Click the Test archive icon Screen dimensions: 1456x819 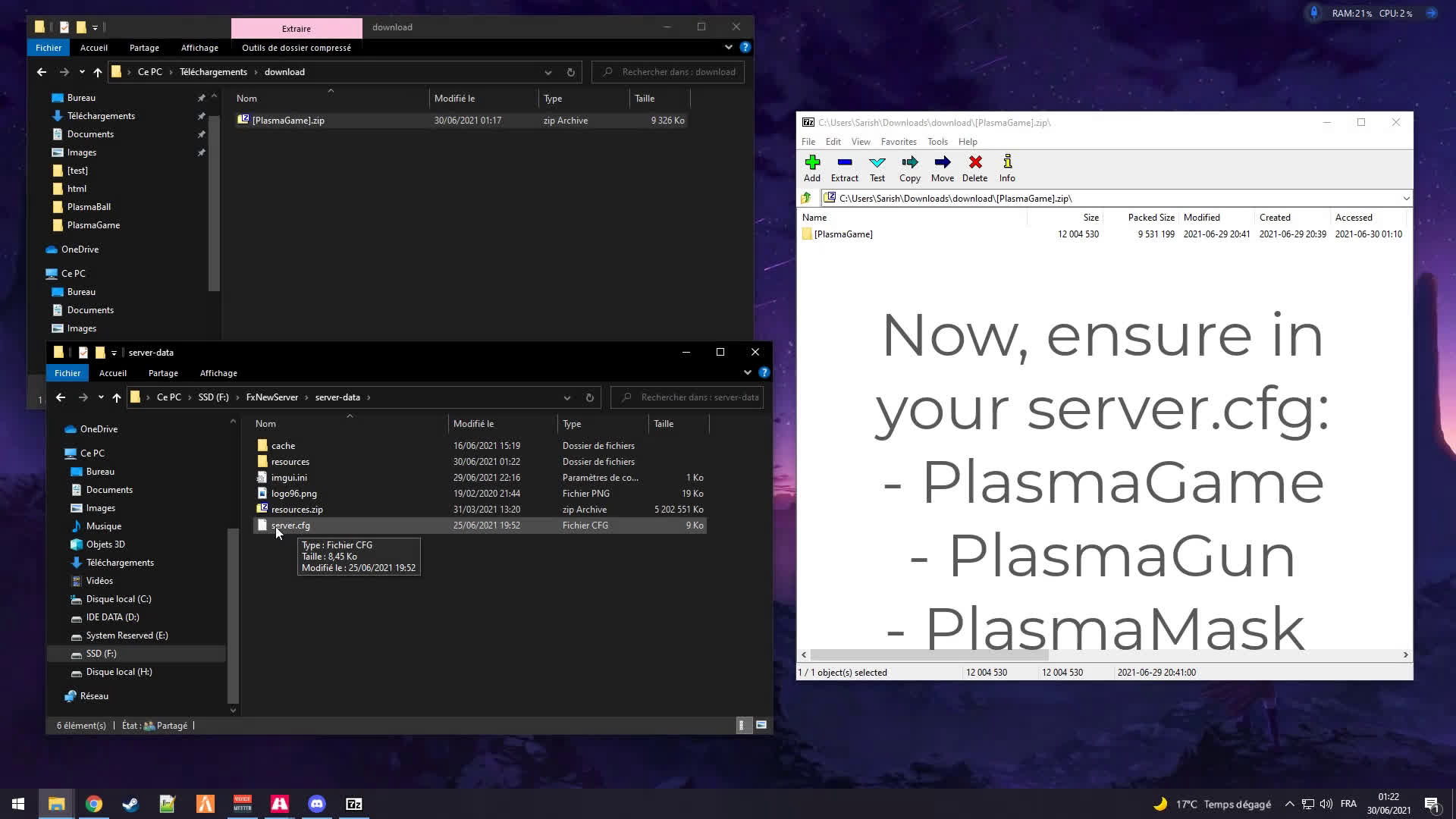877,168
